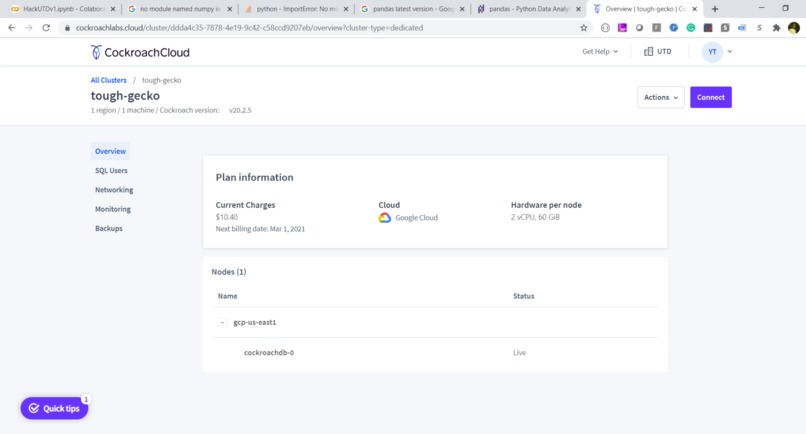Open the Chrome profile avatar
The width and height of the screenshot is (806, 434).
(x=794, y=28)
